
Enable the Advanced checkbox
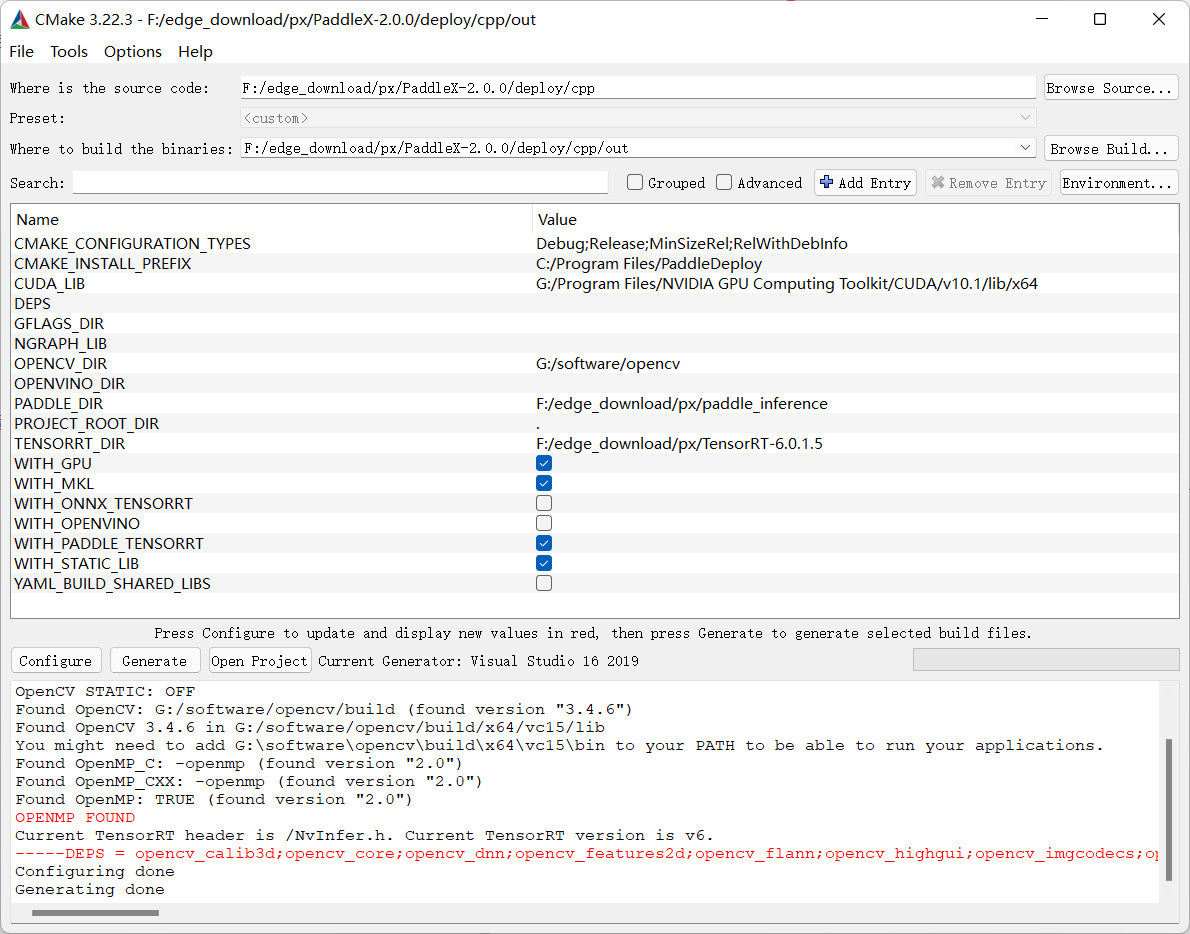pos(724,182)
